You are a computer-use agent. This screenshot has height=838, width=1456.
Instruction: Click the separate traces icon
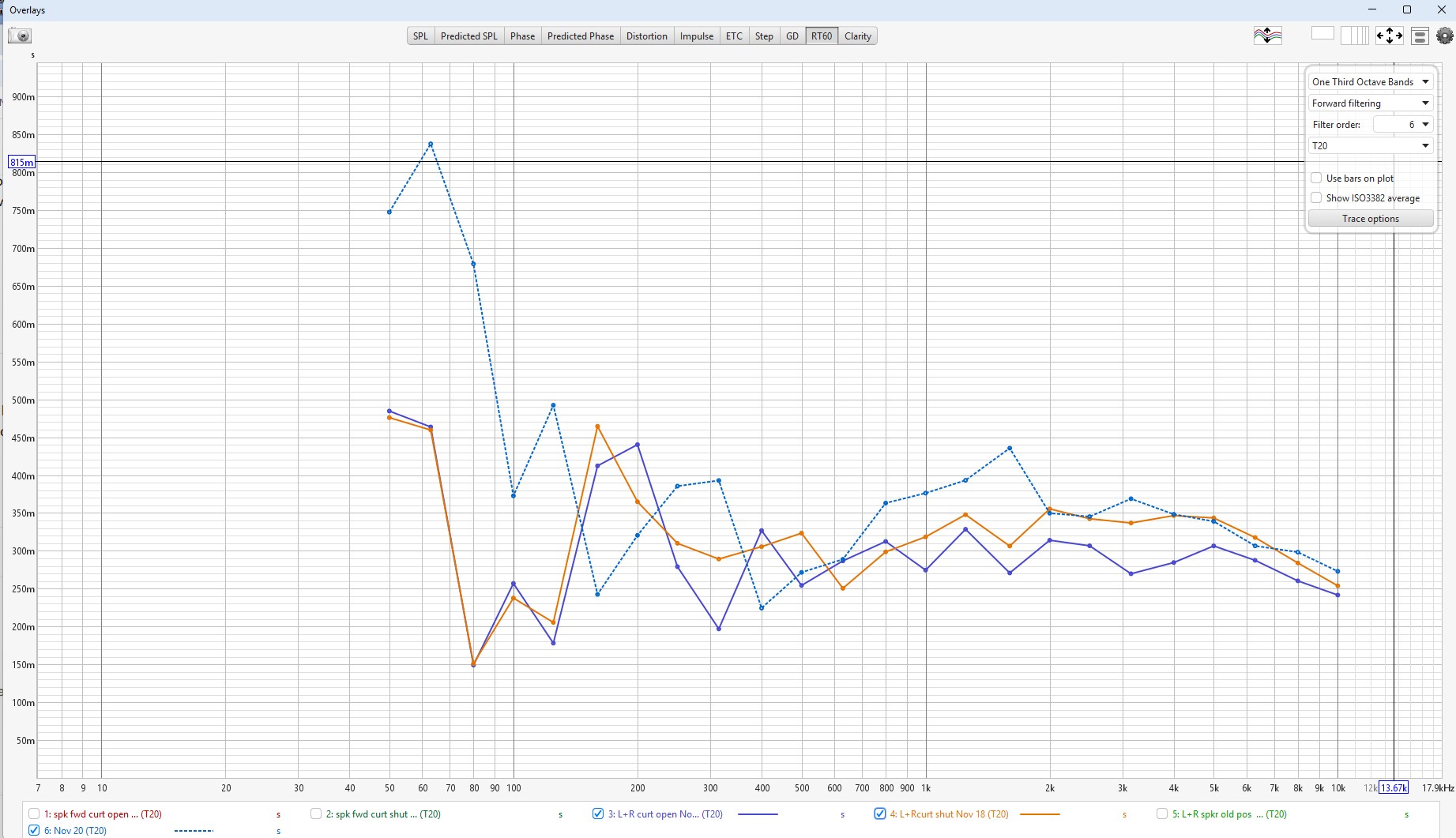[1267, 36]
